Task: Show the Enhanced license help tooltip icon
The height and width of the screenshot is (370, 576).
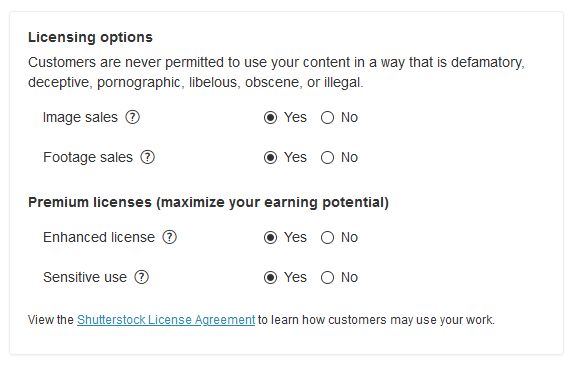Action: click(170, 237)
